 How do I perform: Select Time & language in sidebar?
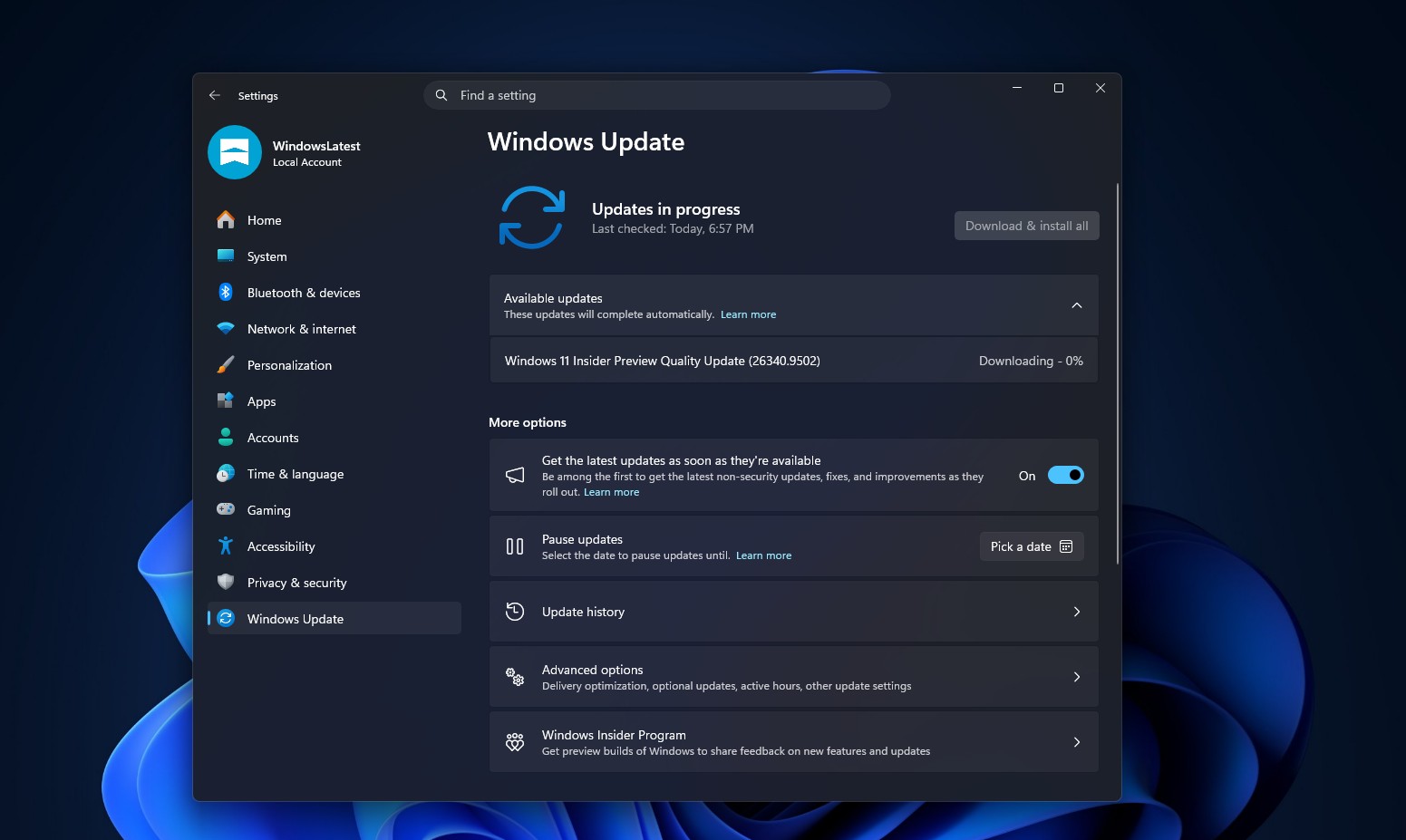(x=335, y=474)
